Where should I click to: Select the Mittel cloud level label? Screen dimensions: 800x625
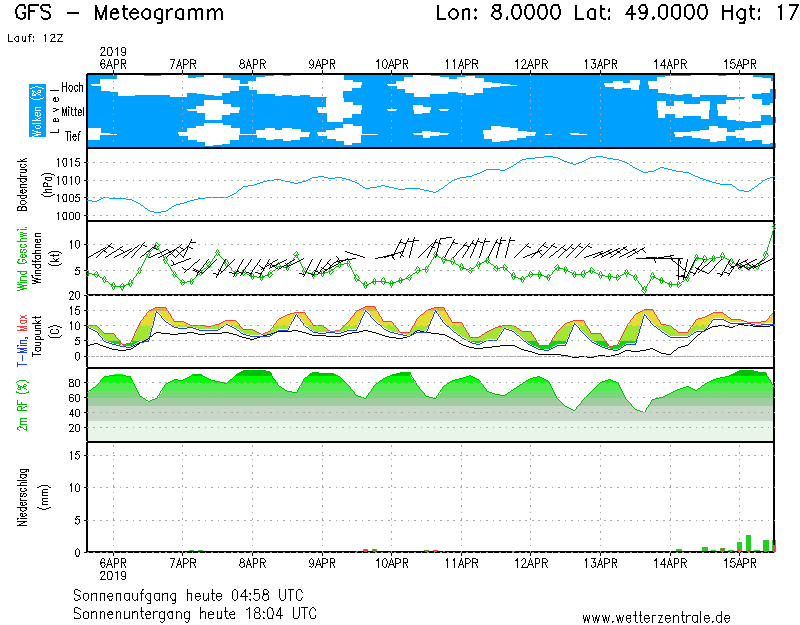point(72,115)
